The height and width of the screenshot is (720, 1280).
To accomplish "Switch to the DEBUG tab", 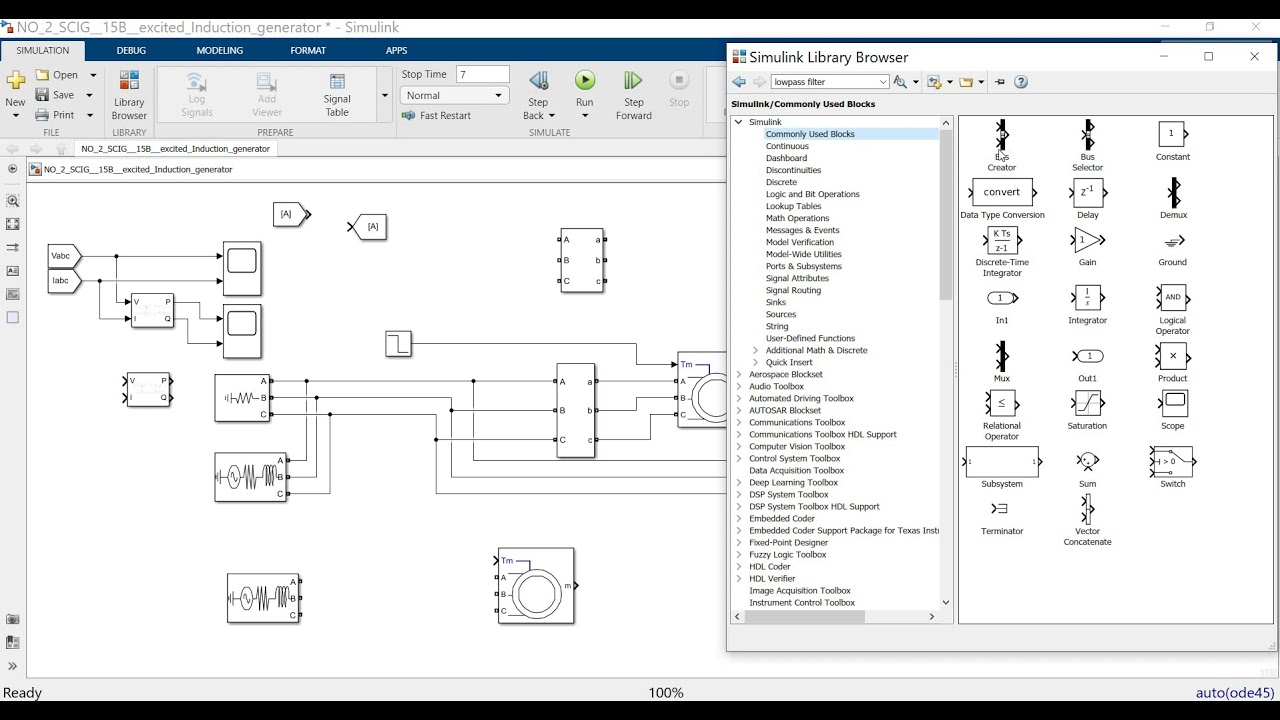I will [131, 50].
